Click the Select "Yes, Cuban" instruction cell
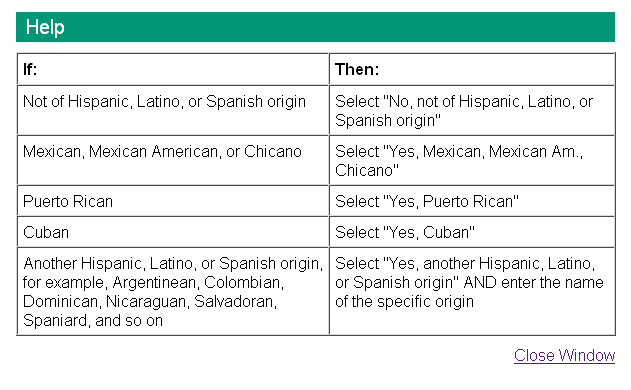This screenshot has height=390, width=631. (x=472, y=232)
